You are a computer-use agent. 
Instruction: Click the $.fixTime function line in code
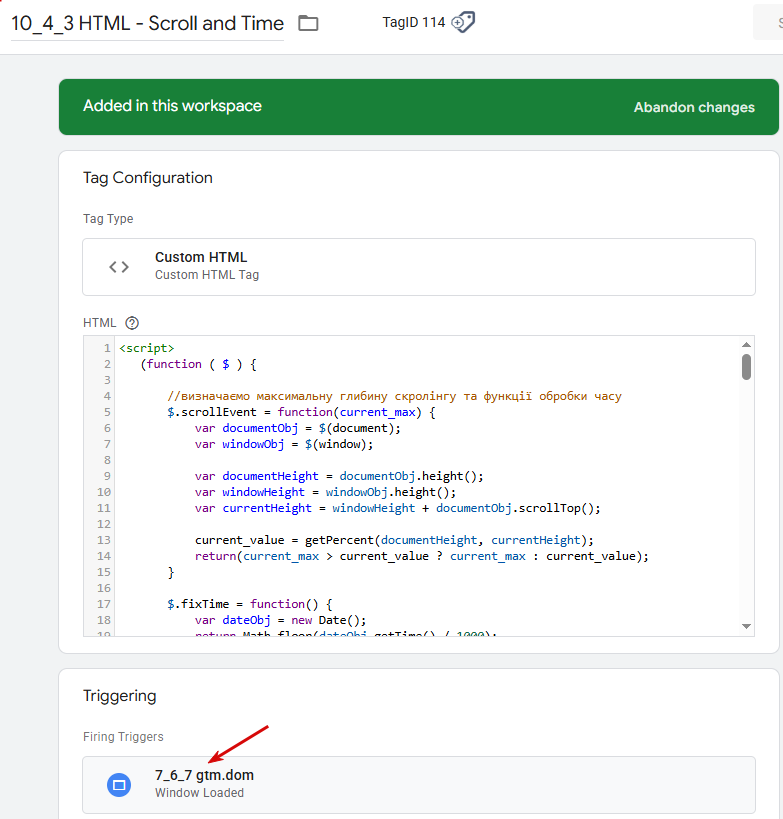point(248,604)
